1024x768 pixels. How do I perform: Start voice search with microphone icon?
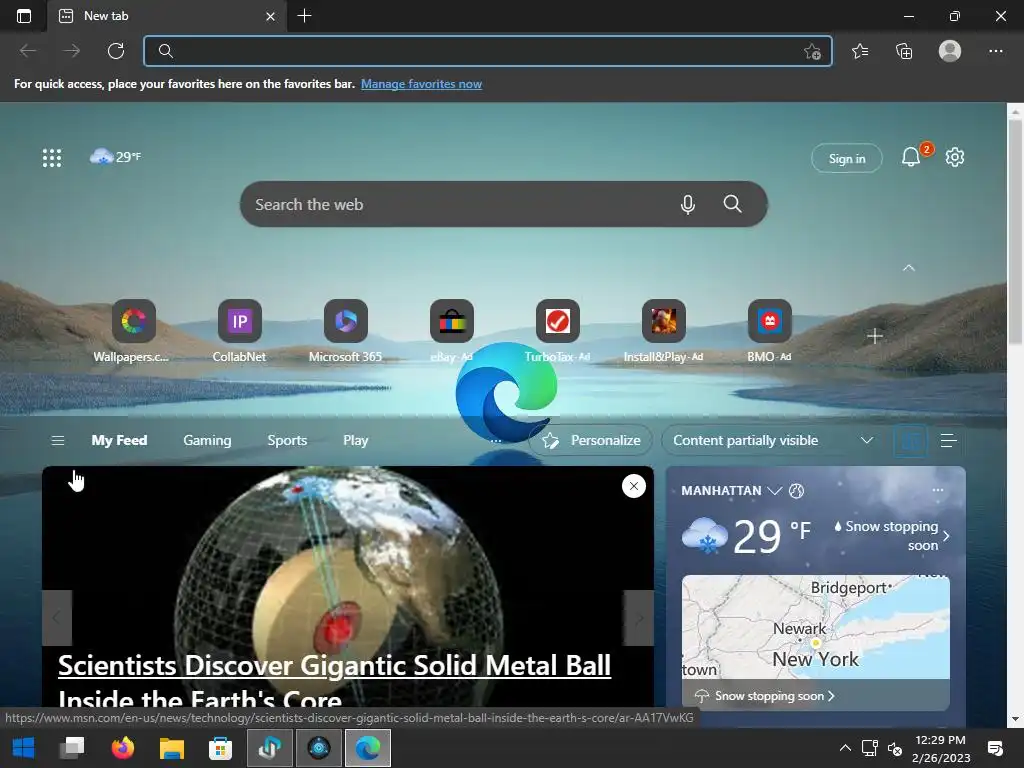687,204
